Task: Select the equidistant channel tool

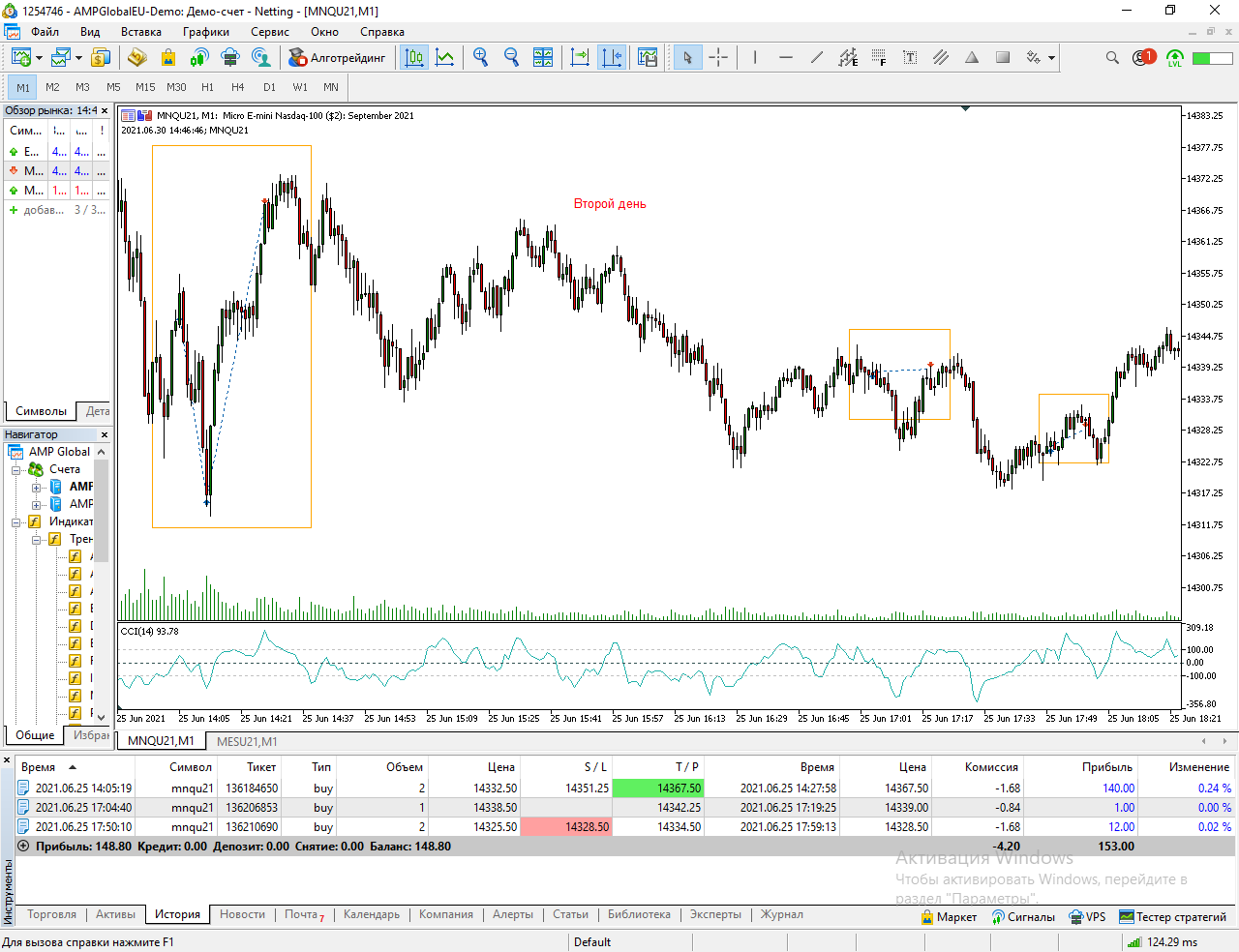Action: click(848, 58)
